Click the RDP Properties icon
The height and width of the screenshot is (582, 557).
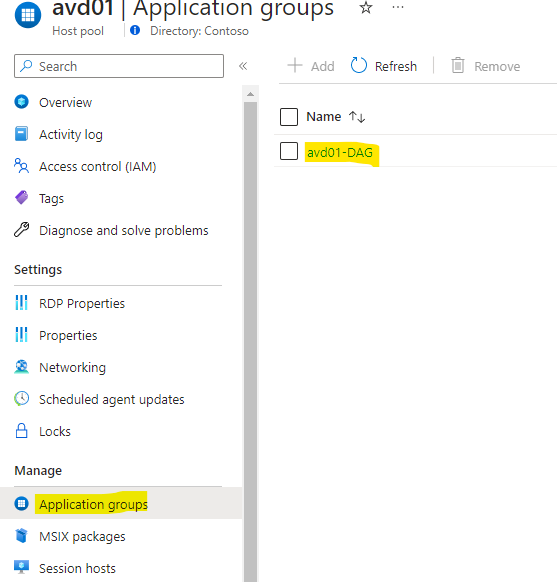click(22, 303)
